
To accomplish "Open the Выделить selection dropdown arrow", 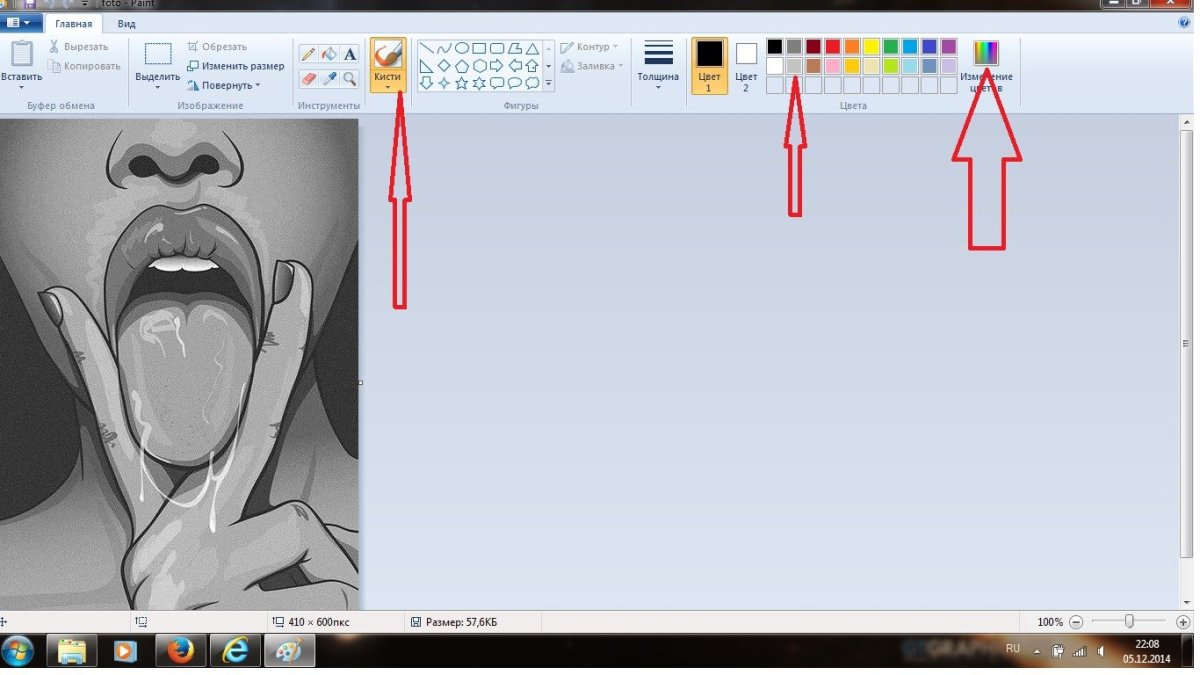I will [x=157, y=88].
